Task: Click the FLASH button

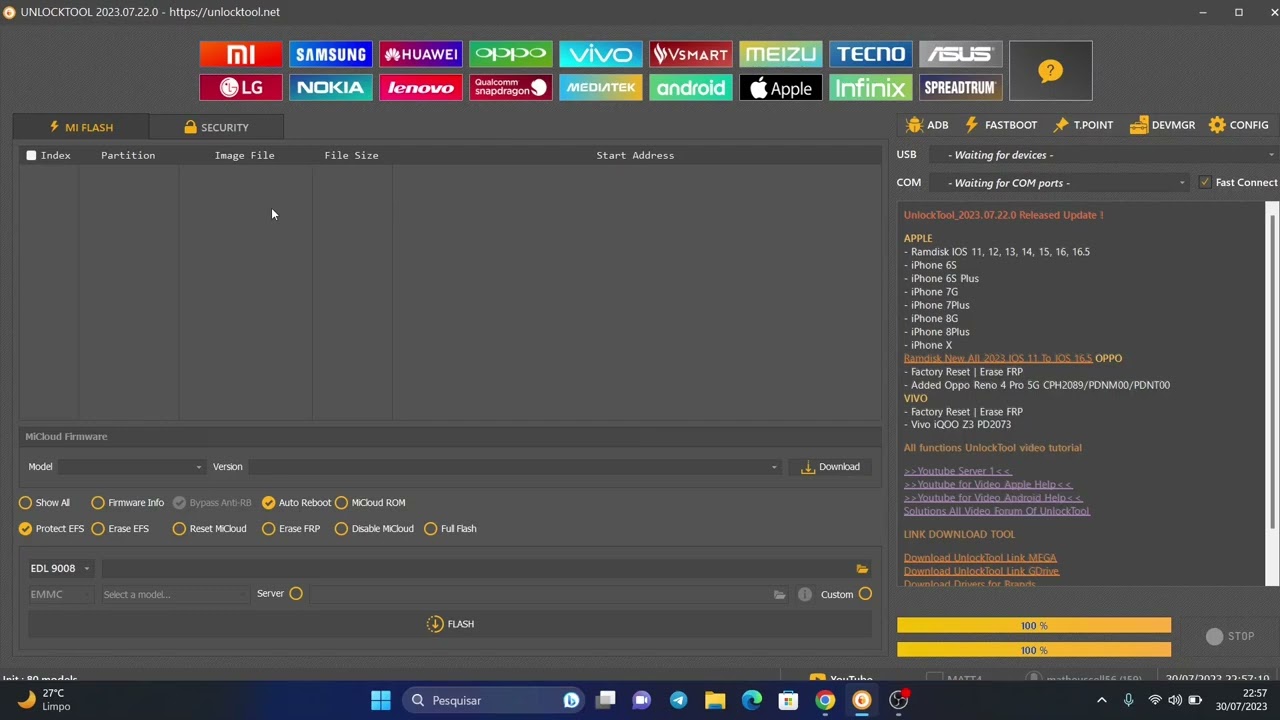Action: pyautogui.click(x=450, y=624)
